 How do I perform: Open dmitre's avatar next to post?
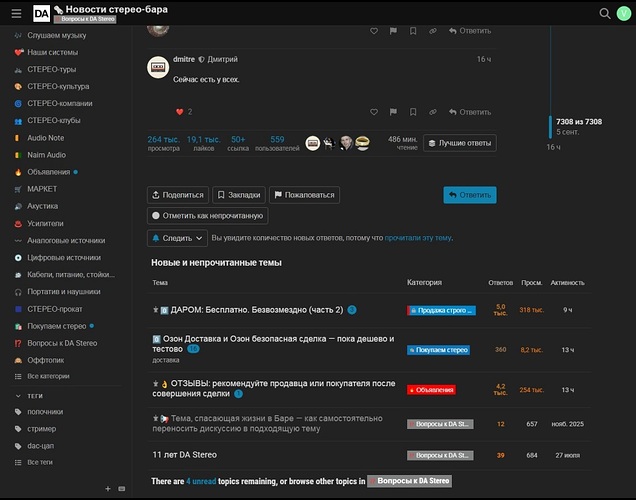(x=158, y=67)
